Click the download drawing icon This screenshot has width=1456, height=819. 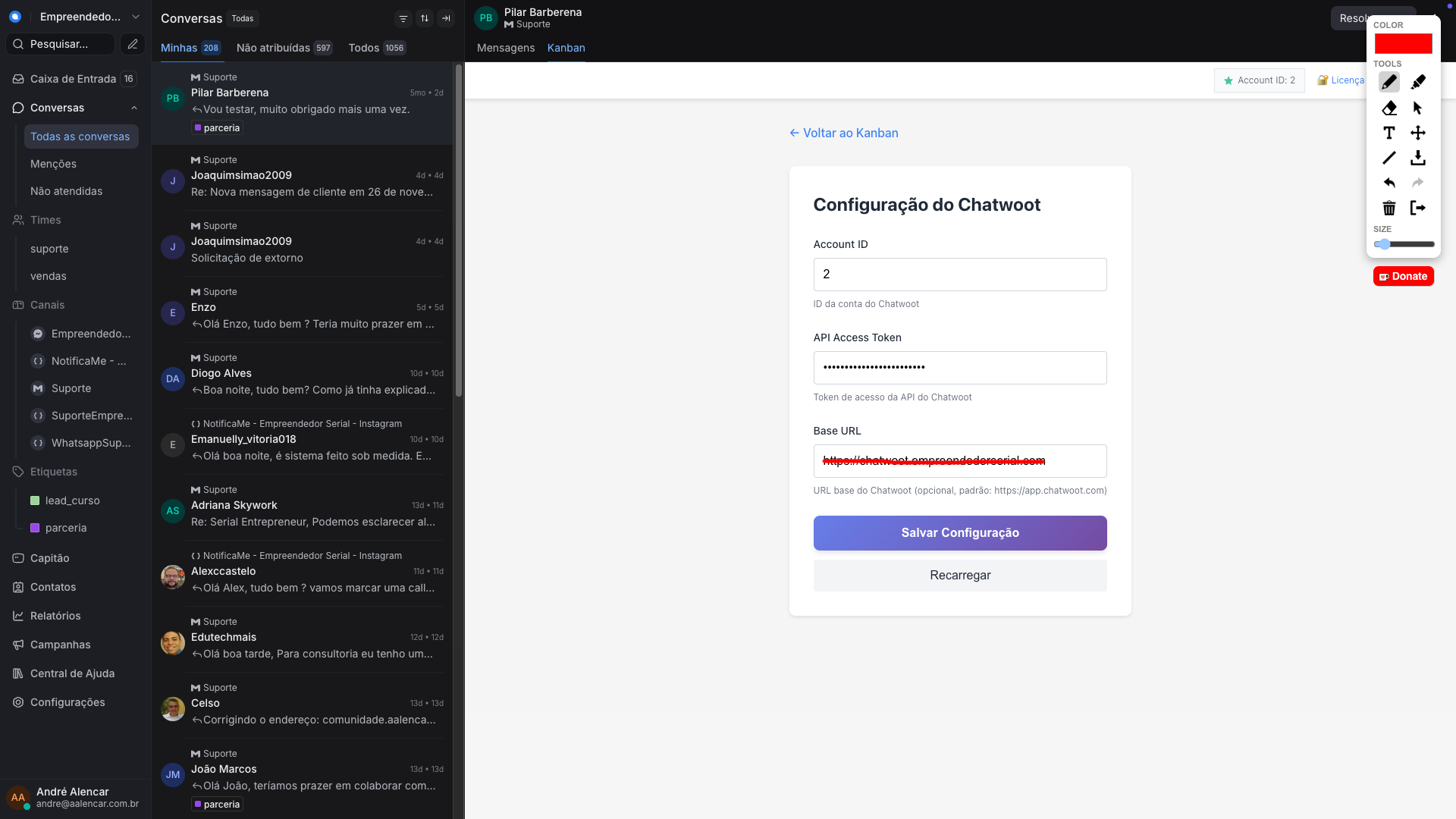click(1417, 158)
